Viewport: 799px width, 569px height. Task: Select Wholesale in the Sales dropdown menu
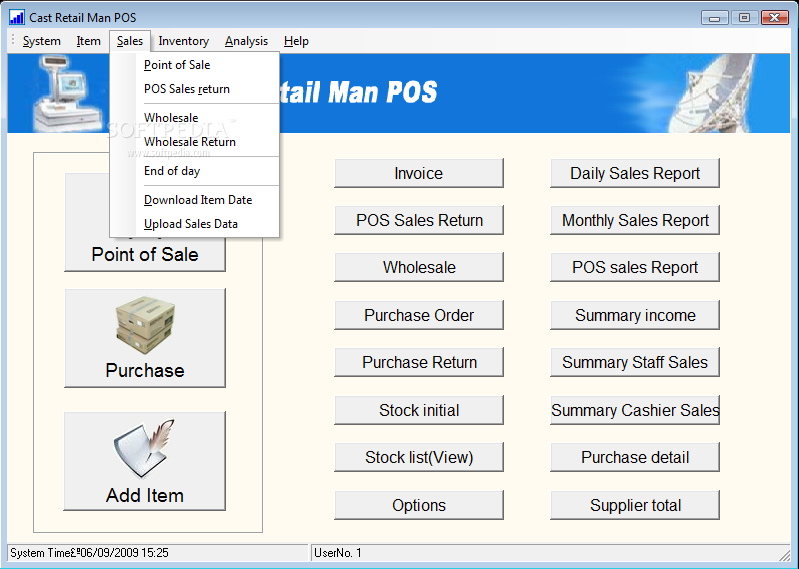click(x=195, y=118)
